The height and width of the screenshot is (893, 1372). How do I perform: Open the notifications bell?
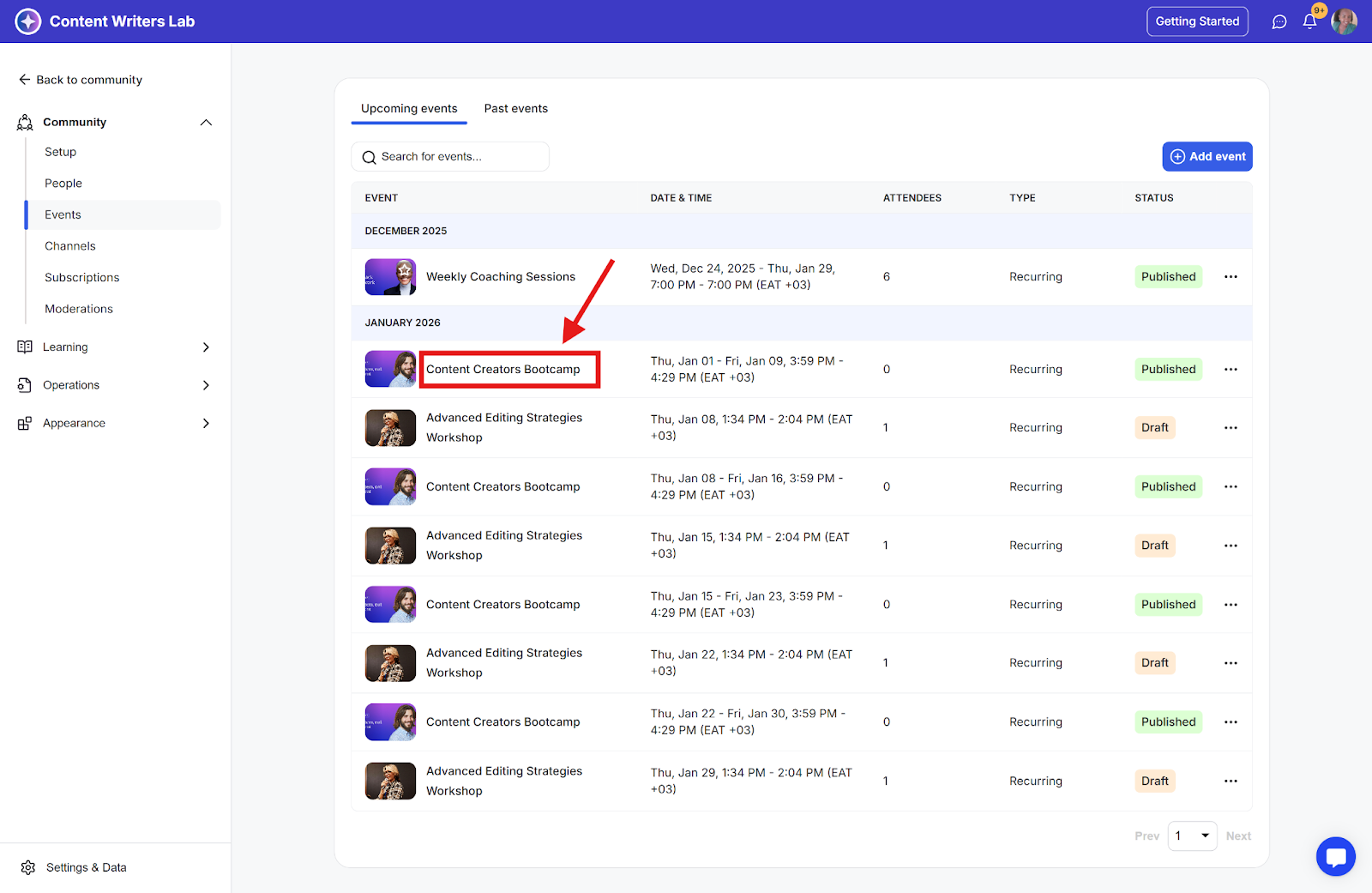point(1309,21)
